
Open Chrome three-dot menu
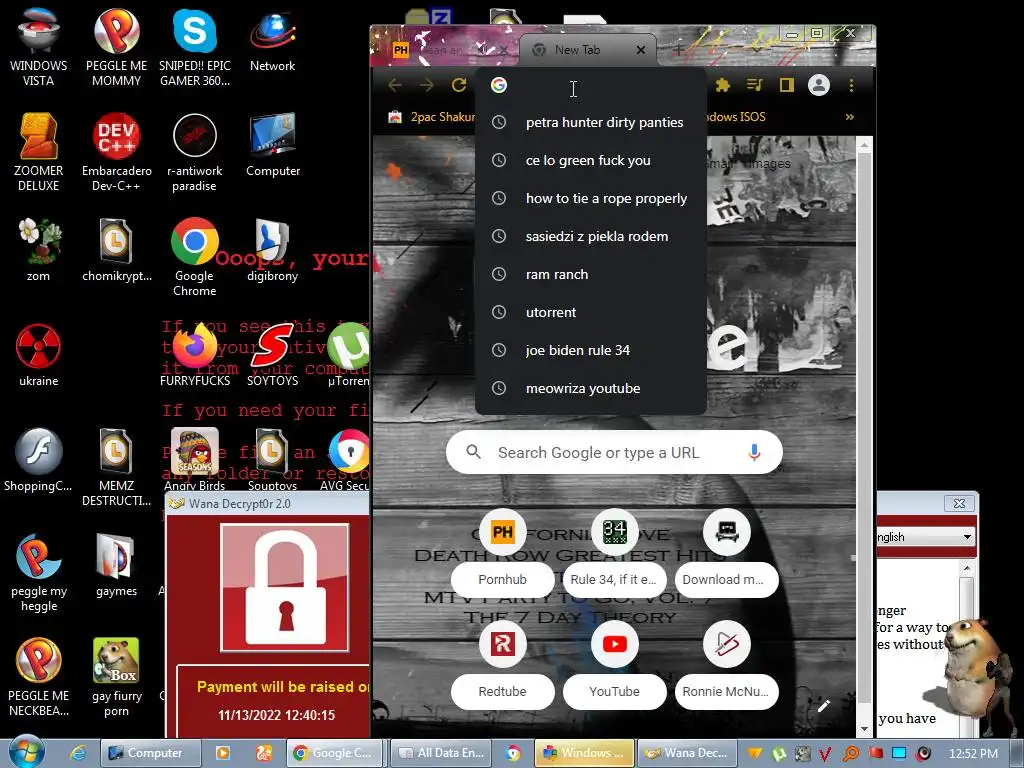point(851,85)
